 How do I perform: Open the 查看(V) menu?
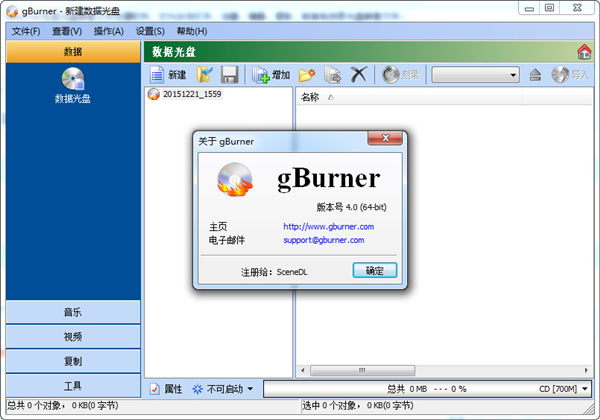(x=67, y=31)
